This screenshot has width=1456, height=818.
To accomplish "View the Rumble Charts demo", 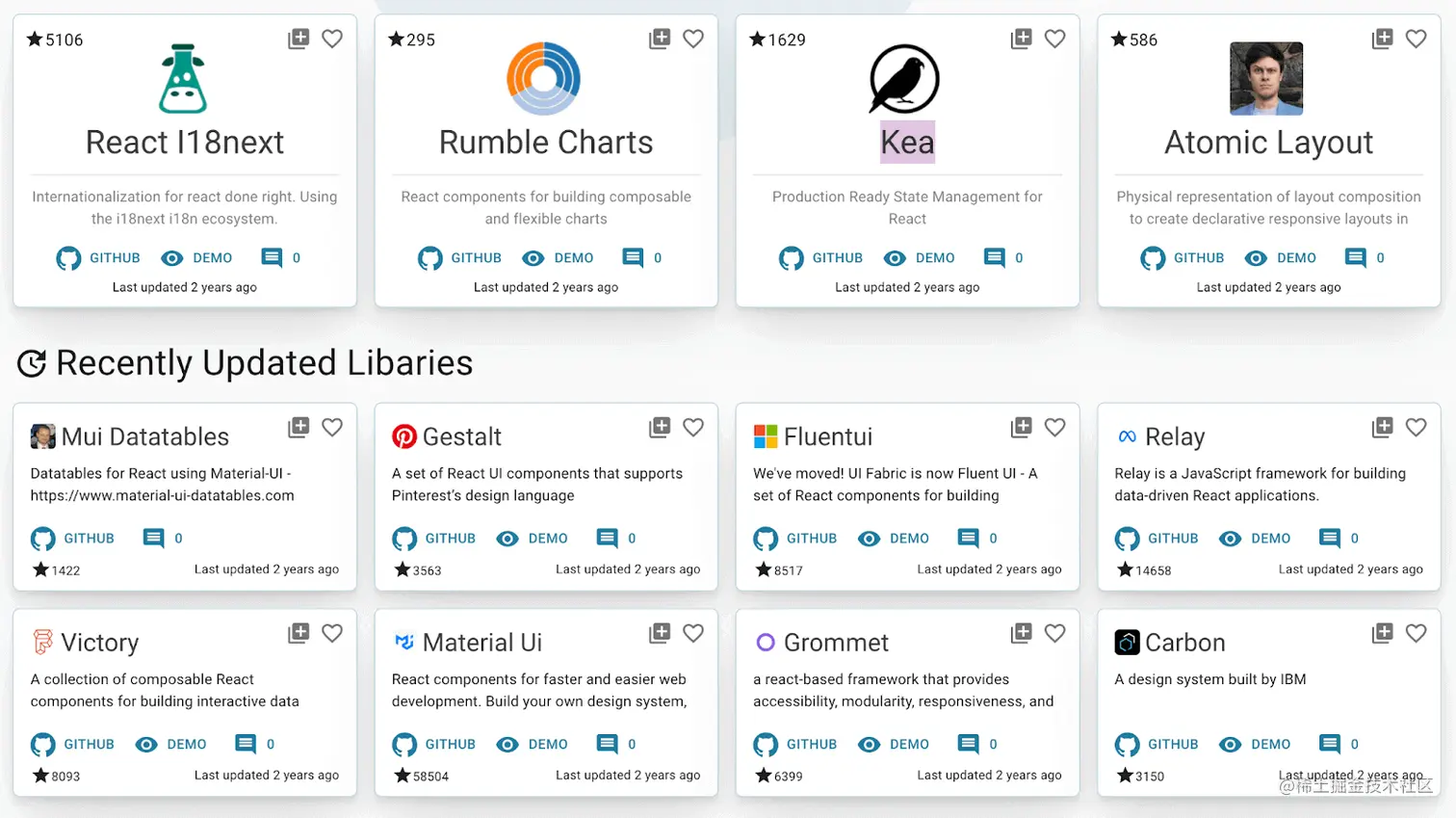I will tap(558, 258).
